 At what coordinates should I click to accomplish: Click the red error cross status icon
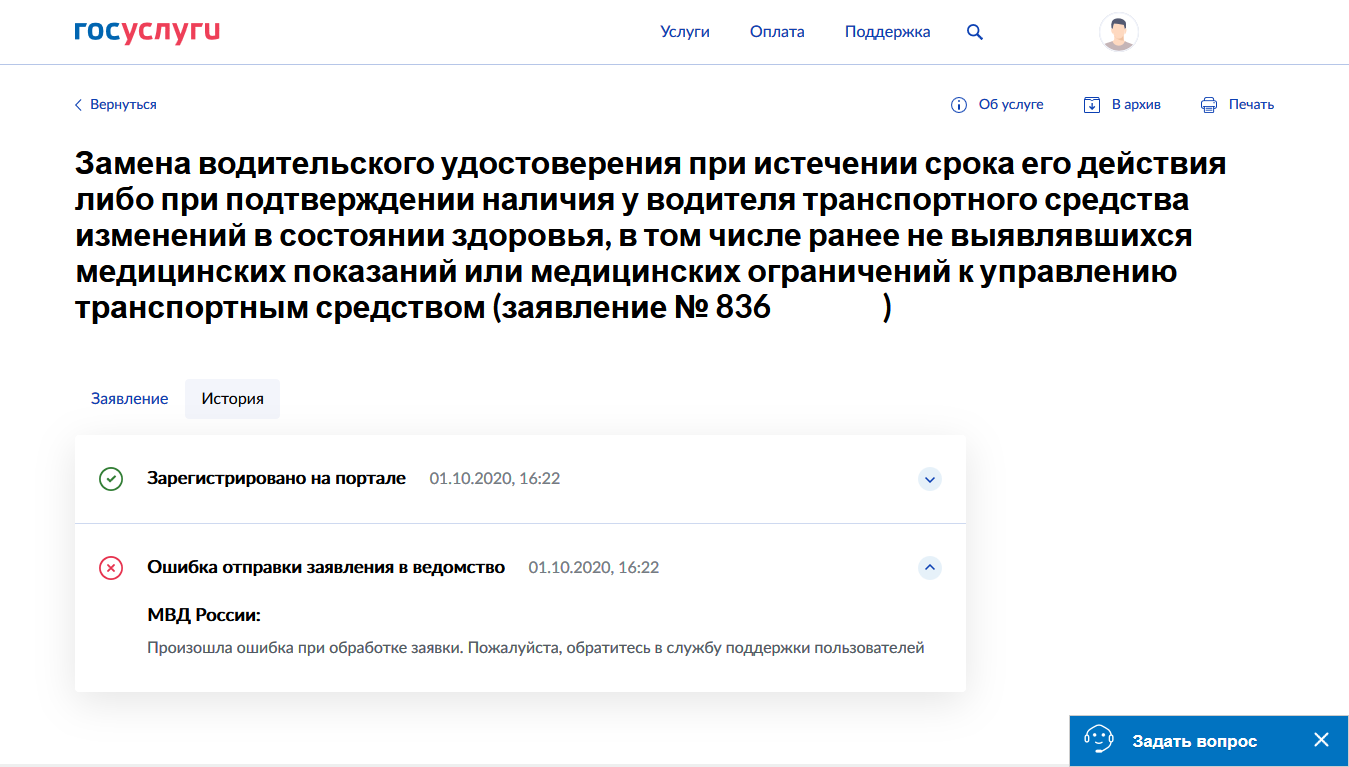coord(111,568)
